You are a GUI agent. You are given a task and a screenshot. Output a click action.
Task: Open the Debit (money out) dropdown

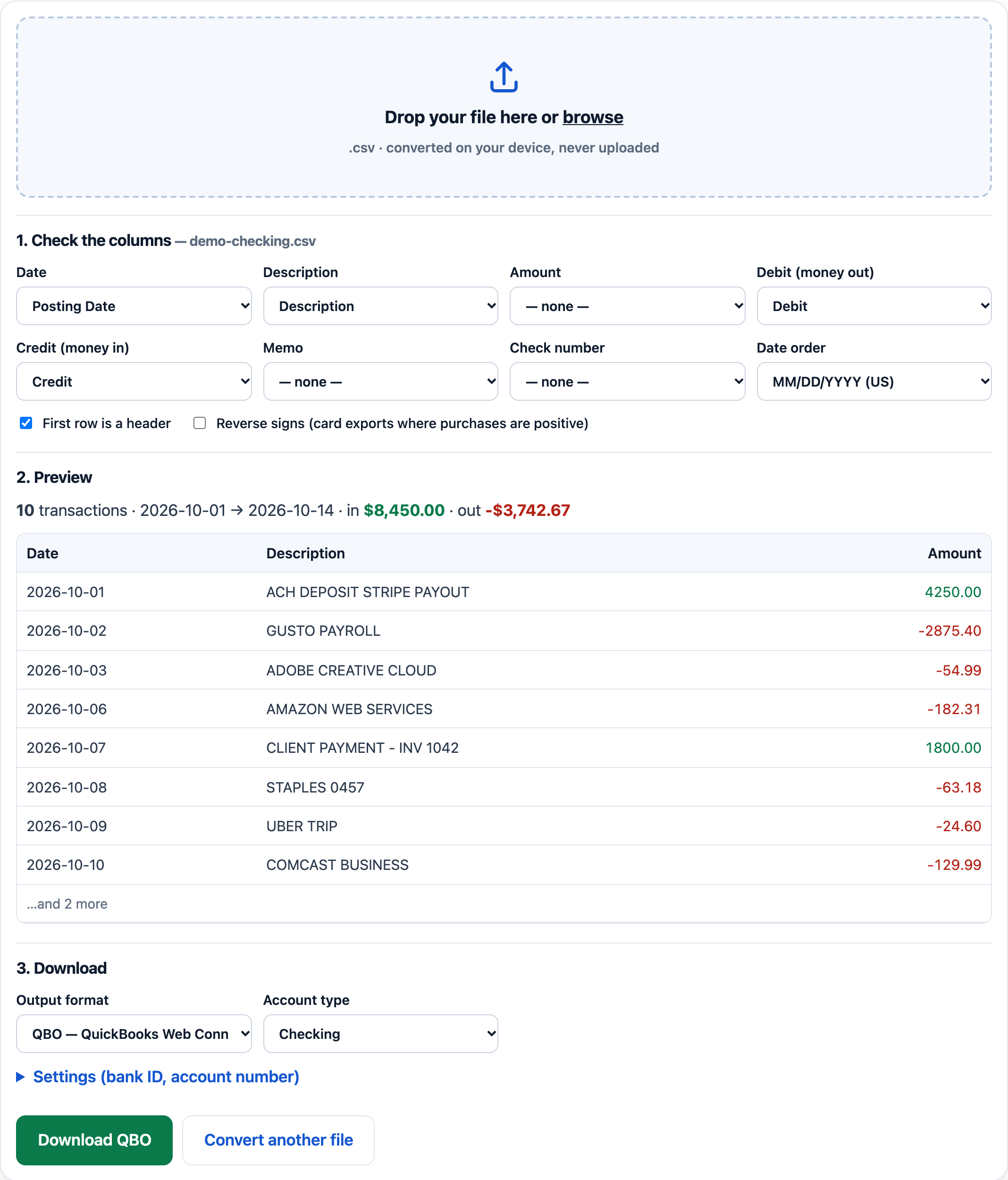874,306
